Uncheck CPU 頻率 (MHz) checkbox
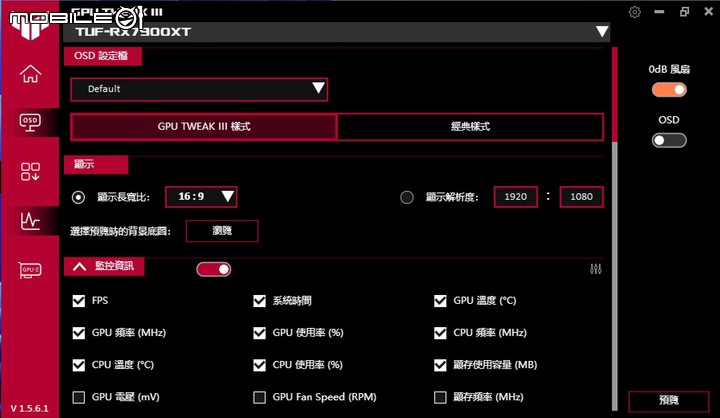The height and width of the screenshot is (418, 720). coord(440,333)
